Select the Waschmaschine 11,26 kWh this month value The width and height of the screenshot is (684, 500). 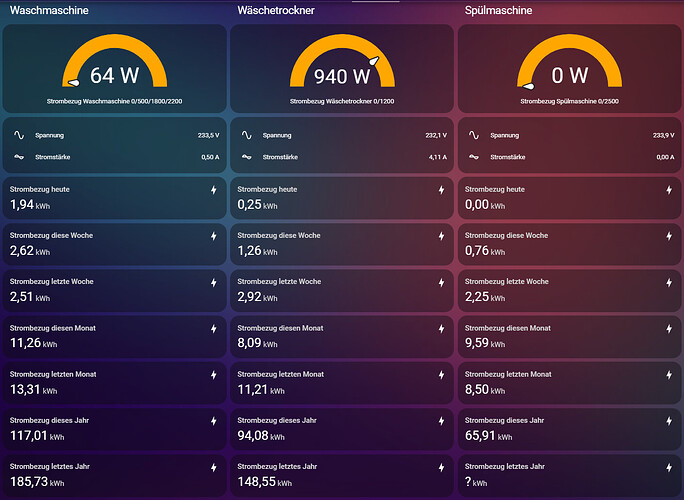click(33, 343)
